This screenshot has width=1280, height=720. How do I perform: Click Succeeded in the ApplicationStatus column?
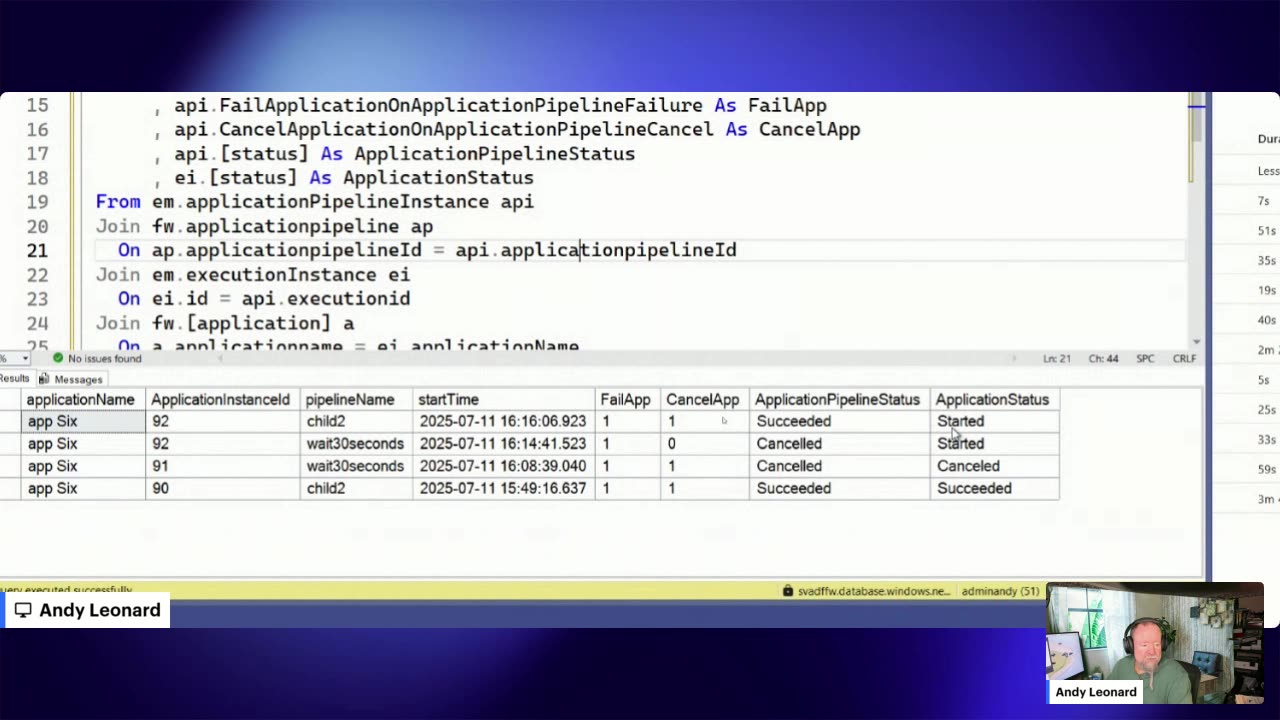[994, 488]
